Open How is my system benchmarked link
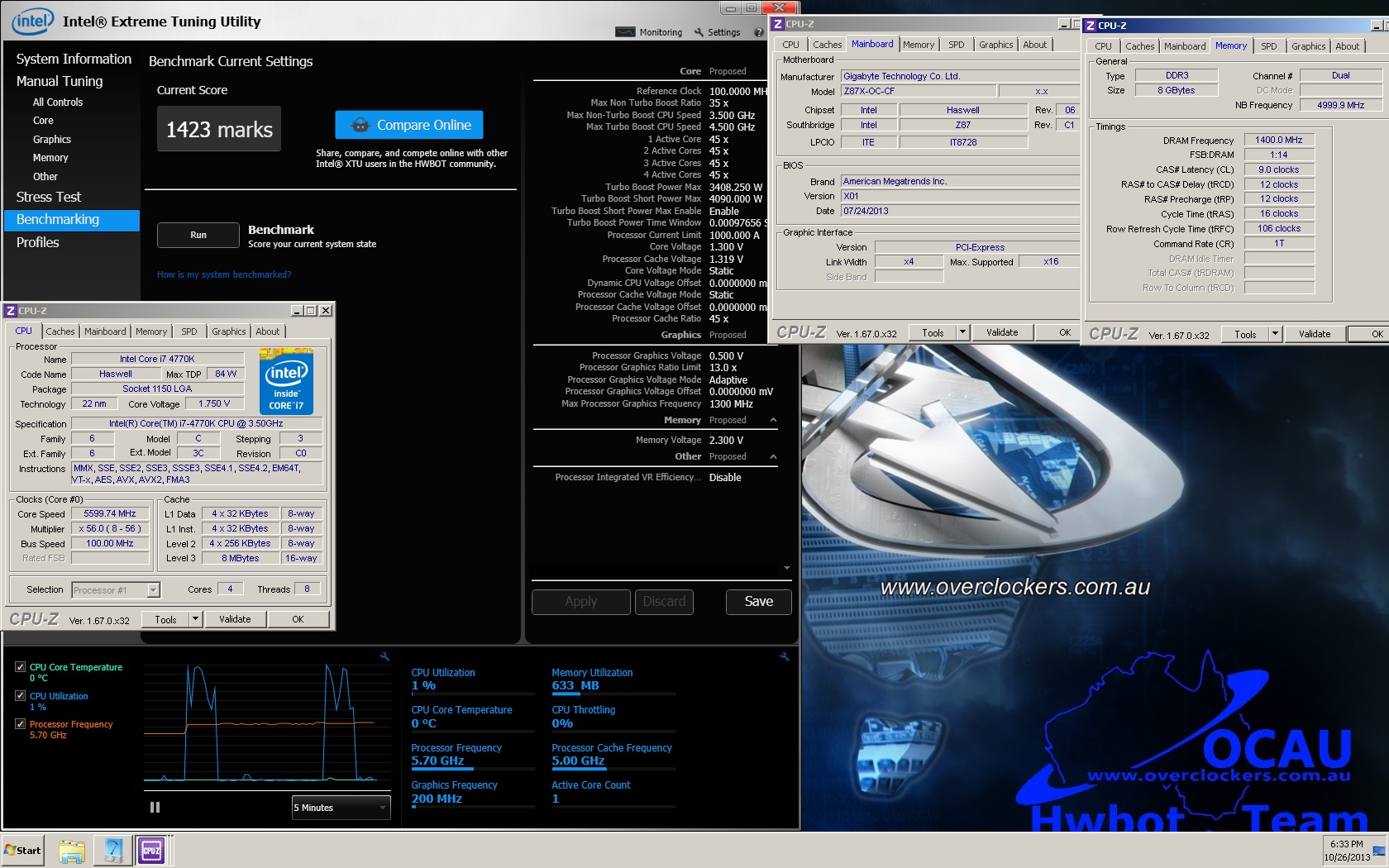This screenshot has width=1389, height=868. pos(224,274)
